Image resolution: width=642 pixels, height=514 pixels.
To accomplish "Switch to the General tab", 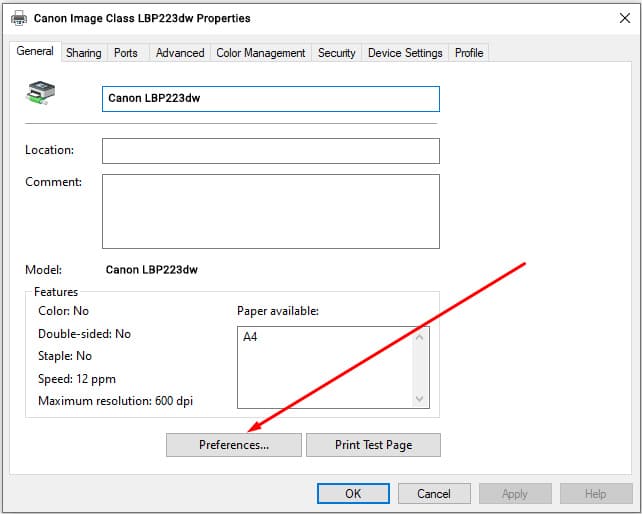I will tap(35, 51).
